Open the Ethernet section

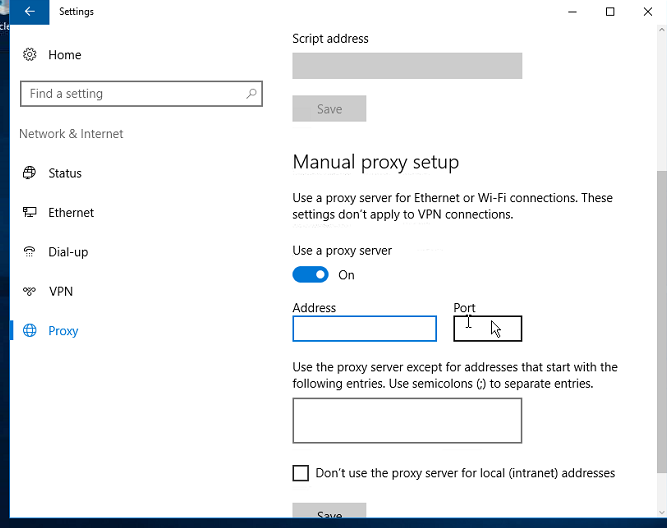pos(71,212)
